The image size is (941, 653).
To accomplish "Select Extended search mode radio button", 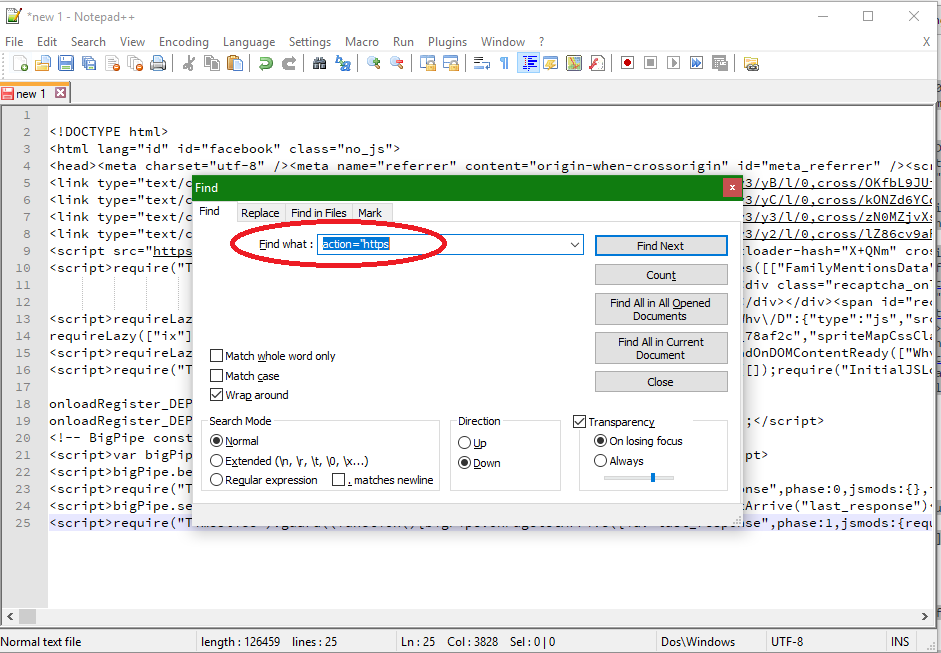I will click(216, 461).
